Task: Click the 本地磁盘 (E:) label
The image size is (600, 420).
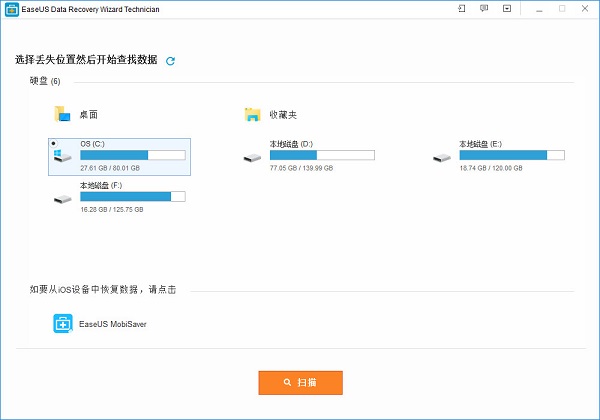Action: (481, 144)
